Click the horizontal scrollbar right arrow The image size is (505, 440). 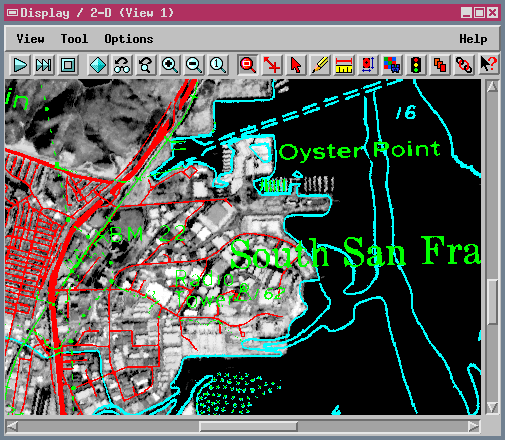tap(473, 426)
